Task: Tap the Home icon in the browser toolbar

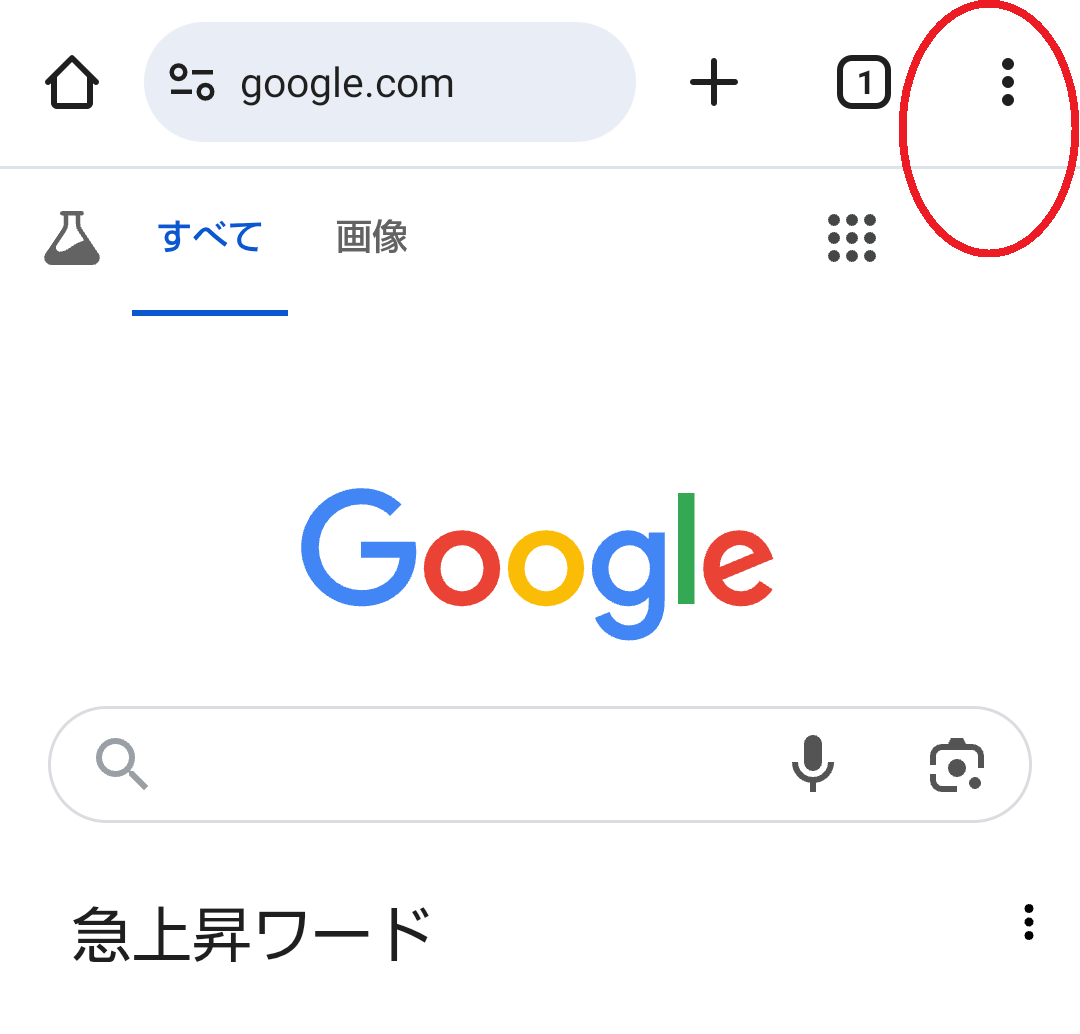Action: click(72, 83)
